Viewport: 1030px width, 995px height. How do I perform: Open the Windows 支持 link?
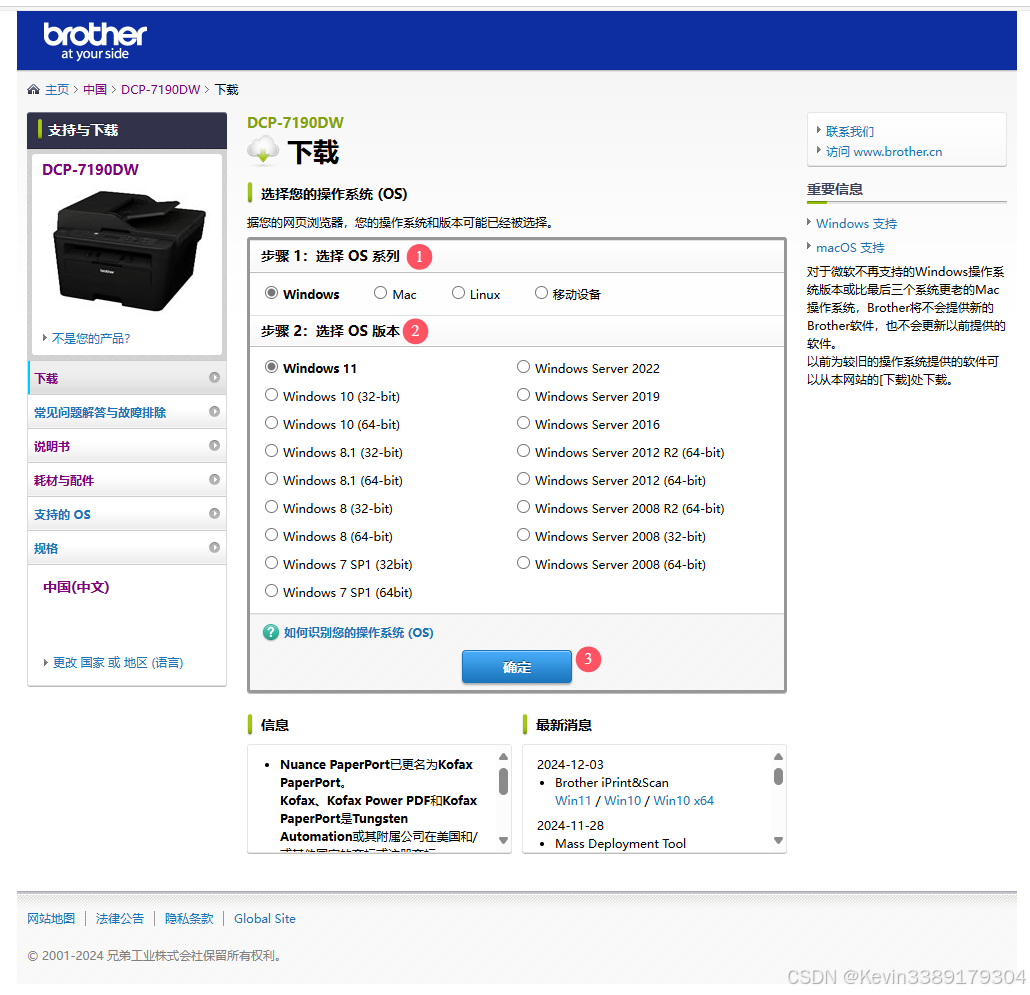[857, 224]
